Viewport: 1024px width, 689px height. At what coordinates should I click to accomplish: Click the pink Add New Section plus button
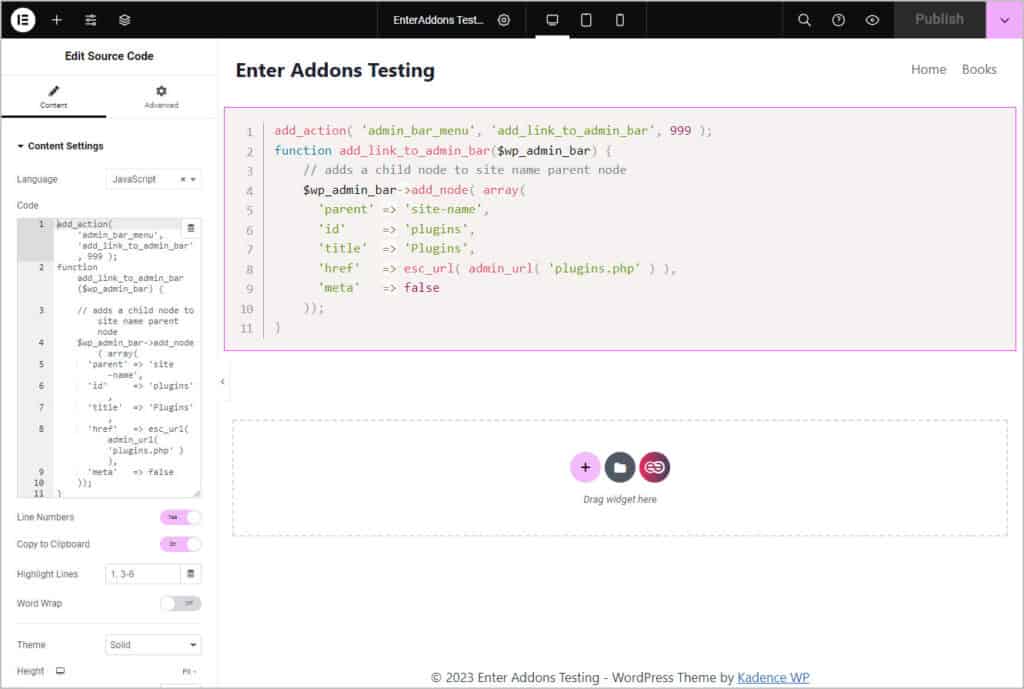585,467
